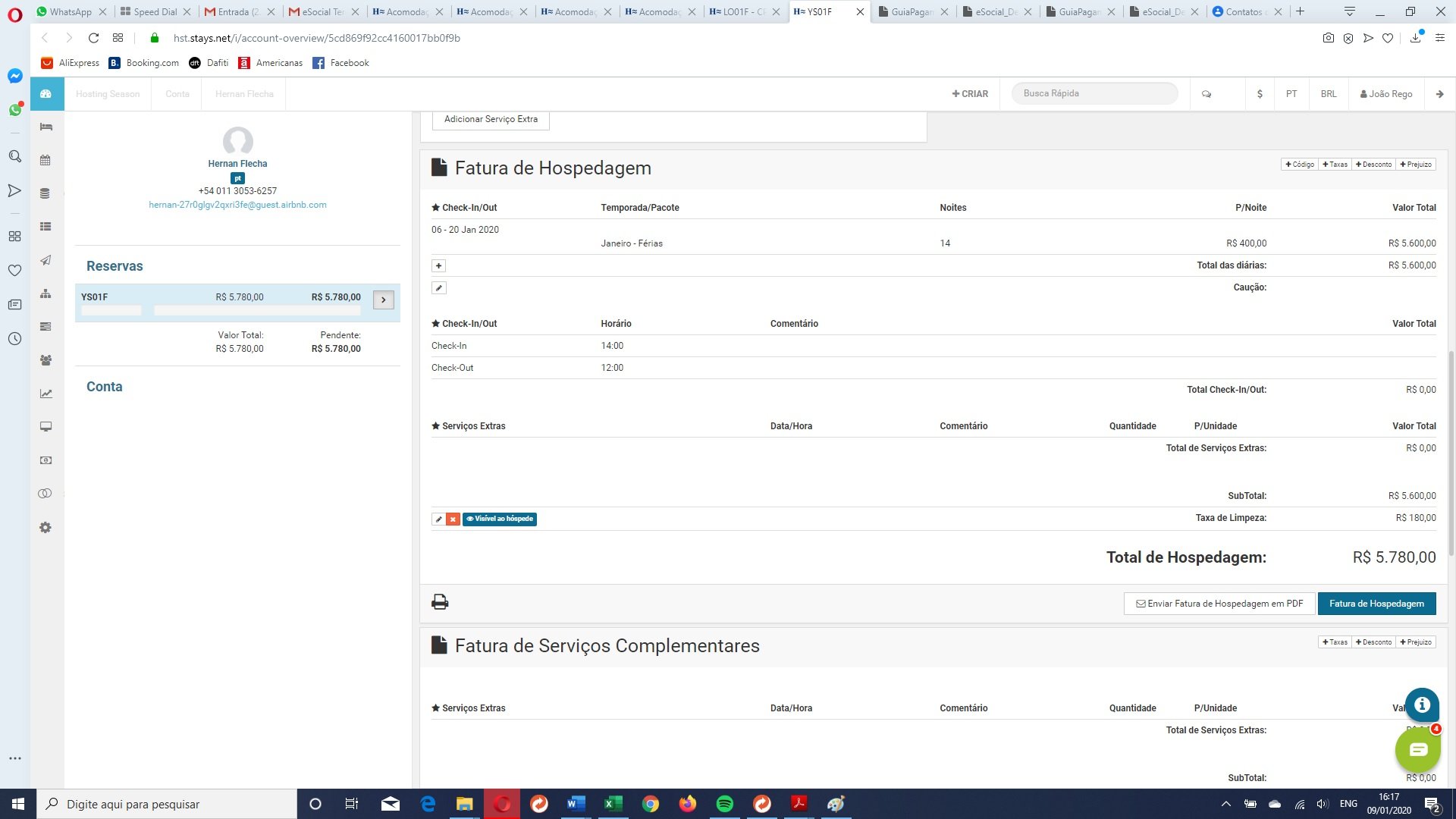Click the blue Fatura de Hospedagem button

pyautogui.click(x=1376, y=604)
